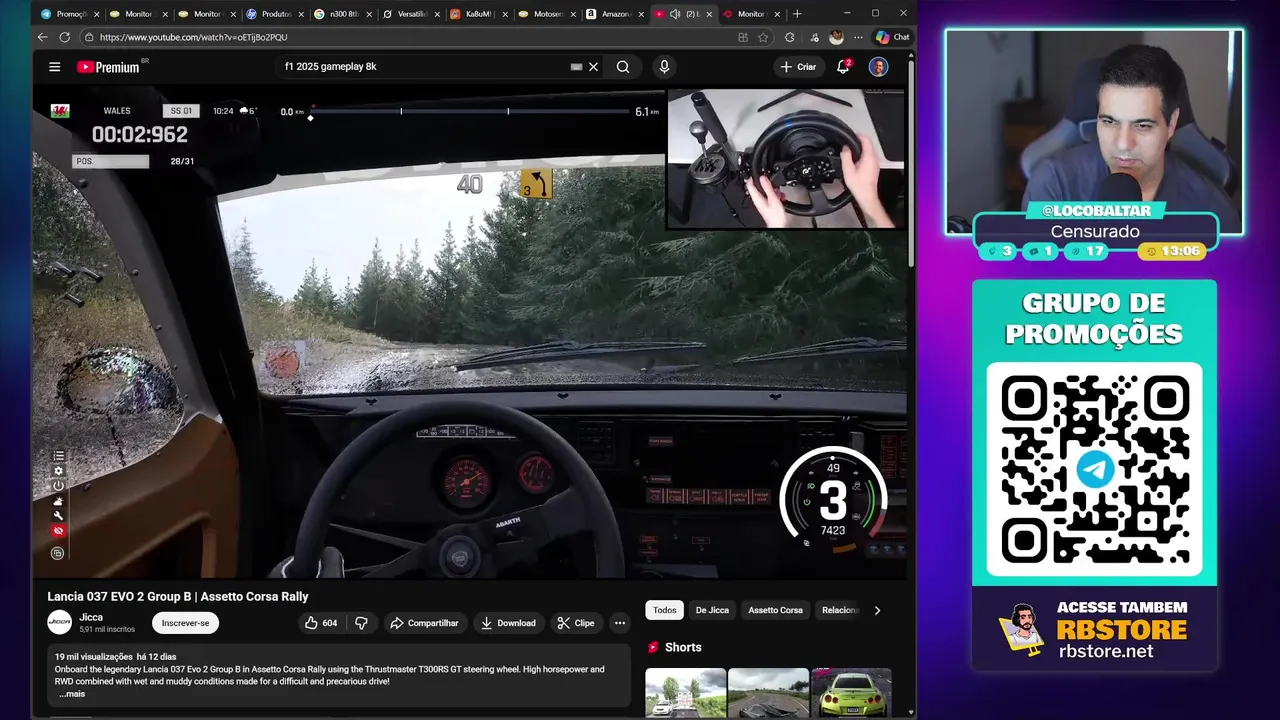Click the Shorts section heading

pyautogui.click(x=683, y=647)
